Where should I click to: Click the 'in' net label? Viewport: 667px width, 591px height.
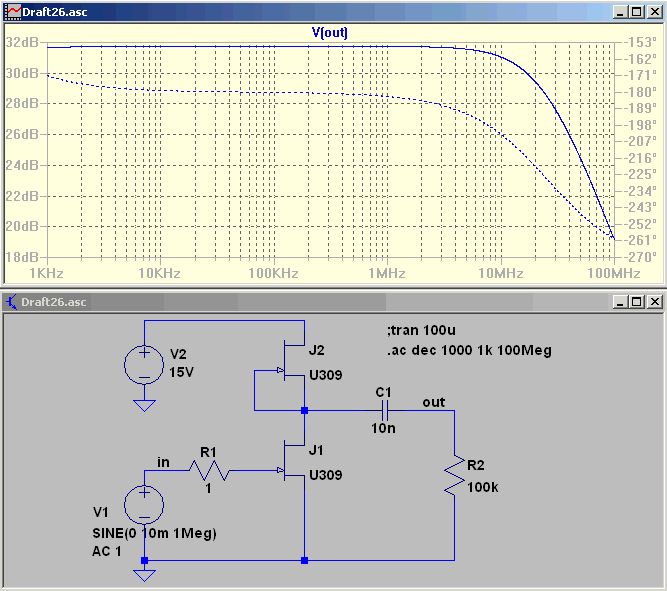pyautogui.click(x=163, y=462)
